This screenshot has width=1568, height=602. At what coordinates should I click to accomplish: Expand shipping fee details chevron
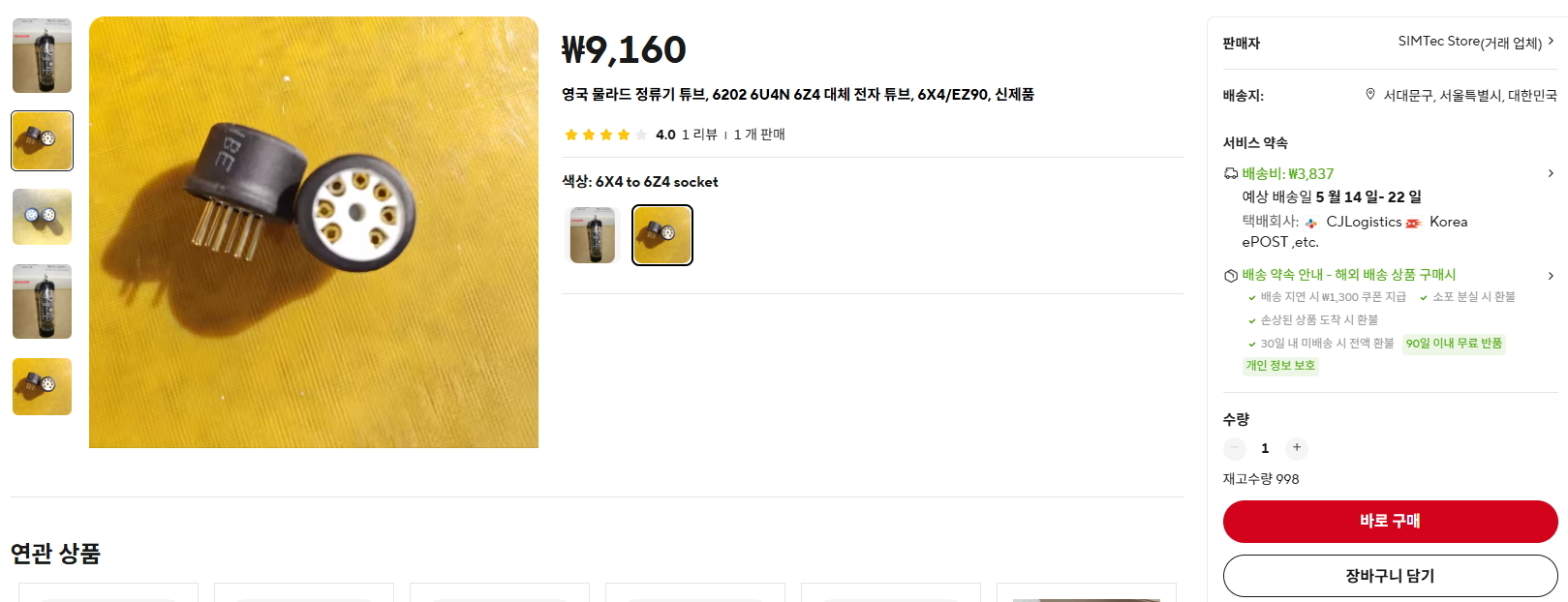[x=1551, y=173]
